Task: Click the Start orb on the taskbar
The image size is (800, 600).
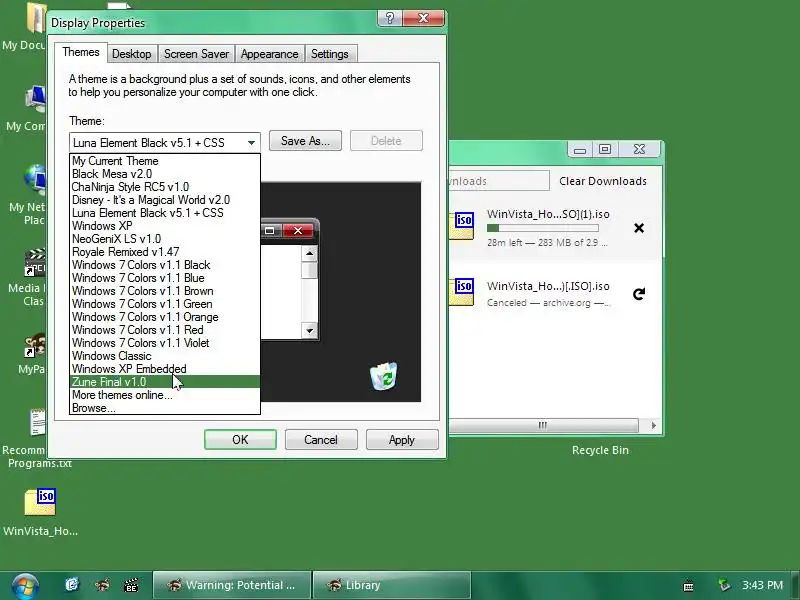Action: tap(24, 586)
